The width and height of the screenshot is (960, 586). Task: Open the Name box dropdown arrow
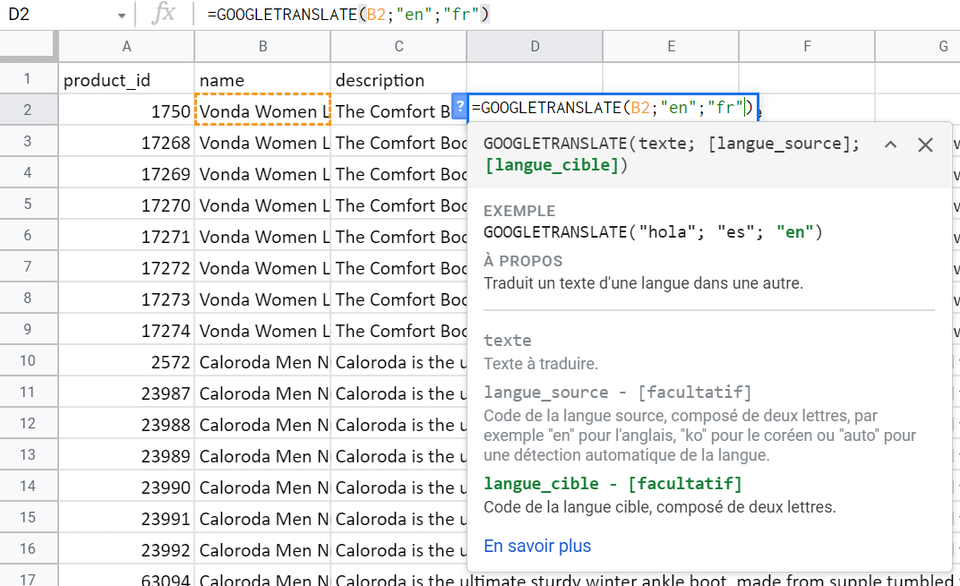(121, 15)
